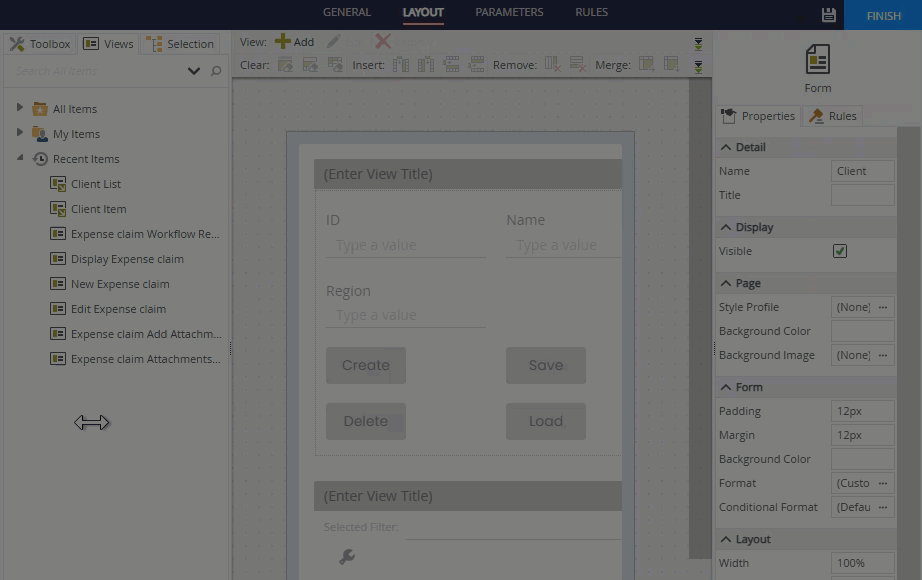Open the search options dropdown chevron

(x=194, y=71)
